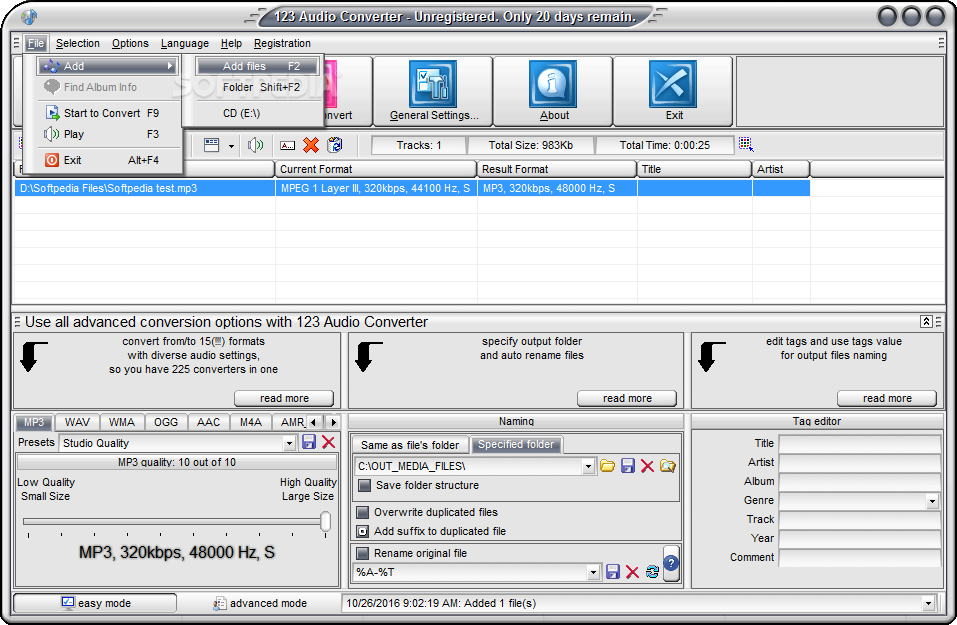The image size is (957, 625).
Task: Select Play F3 in File menu
Action: tap(109, 134)
